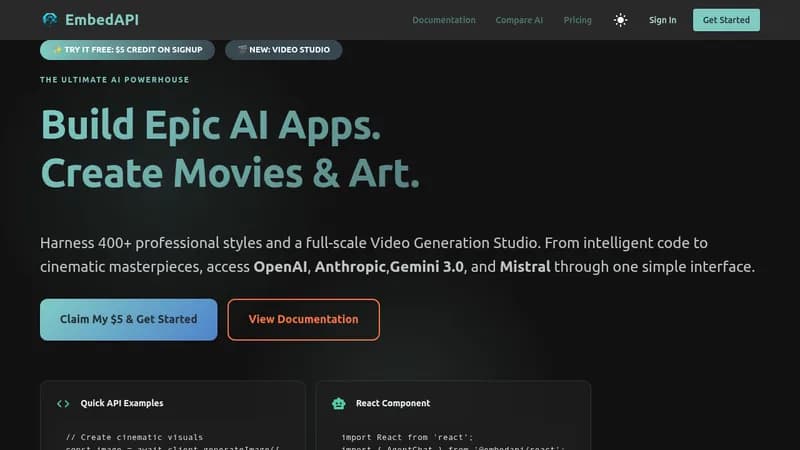Open the New: Video Studio badge
800x450 pixels.
[284, 49]
